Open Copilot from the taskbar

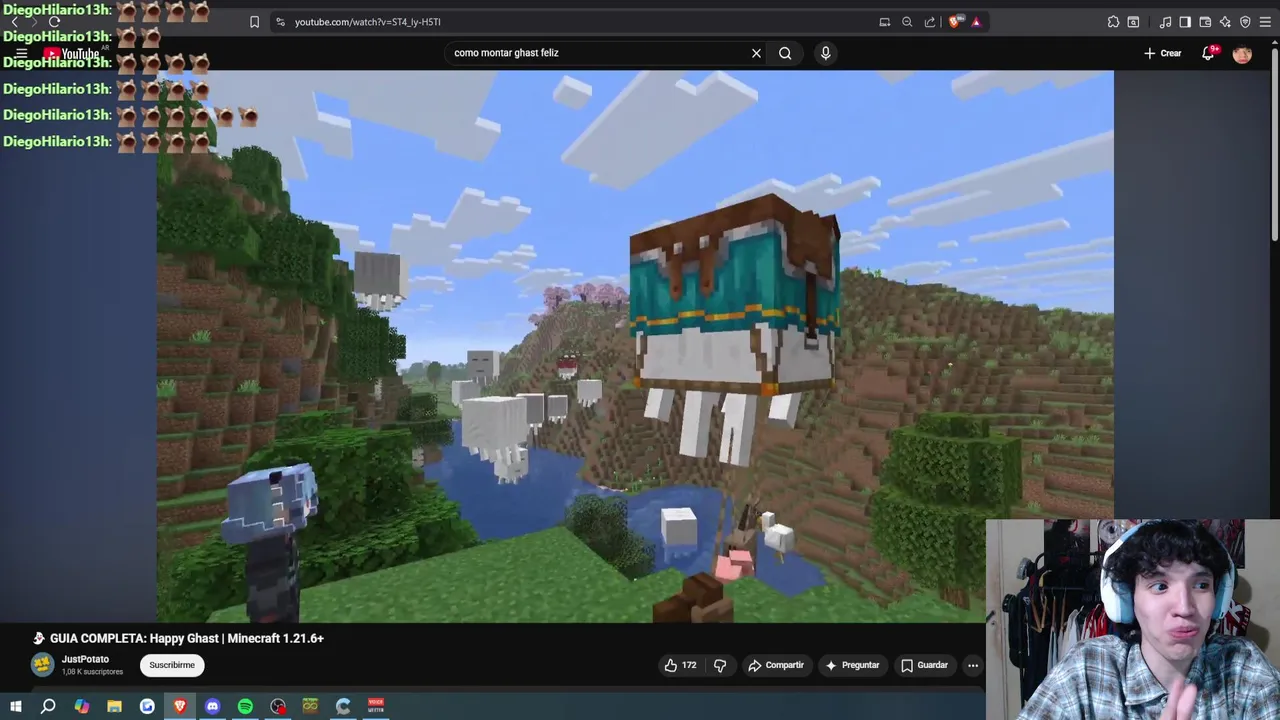point(81,706)
